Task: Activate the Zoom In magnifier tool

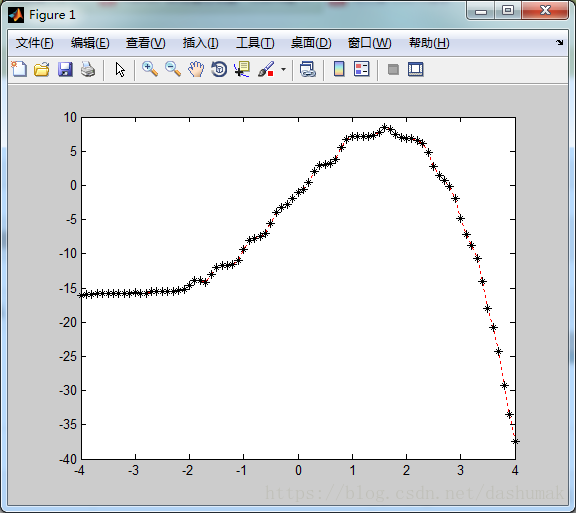Action: click(150, 69)
